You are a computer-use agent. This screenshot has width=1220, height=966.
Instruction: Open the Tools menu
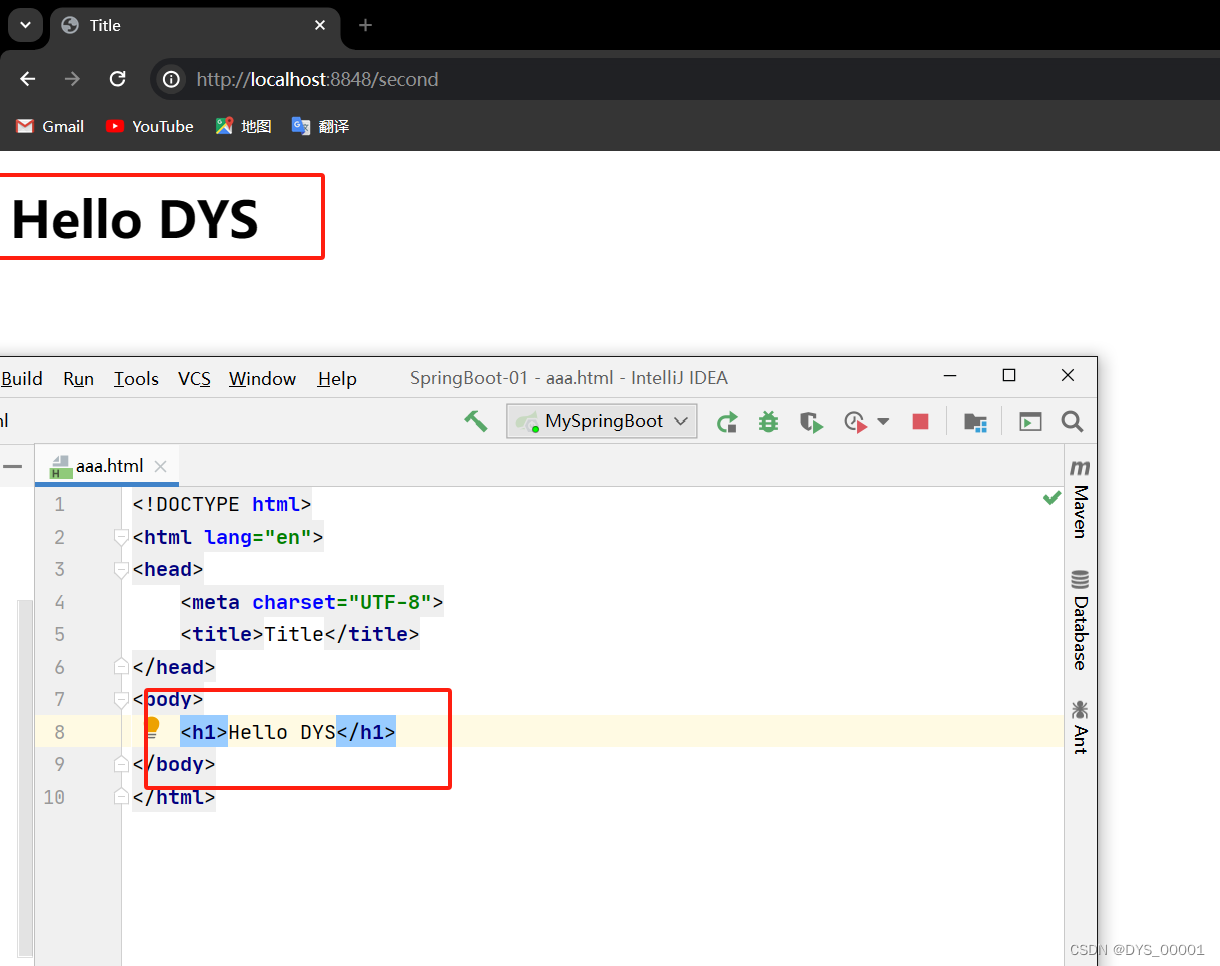[136, 378]
